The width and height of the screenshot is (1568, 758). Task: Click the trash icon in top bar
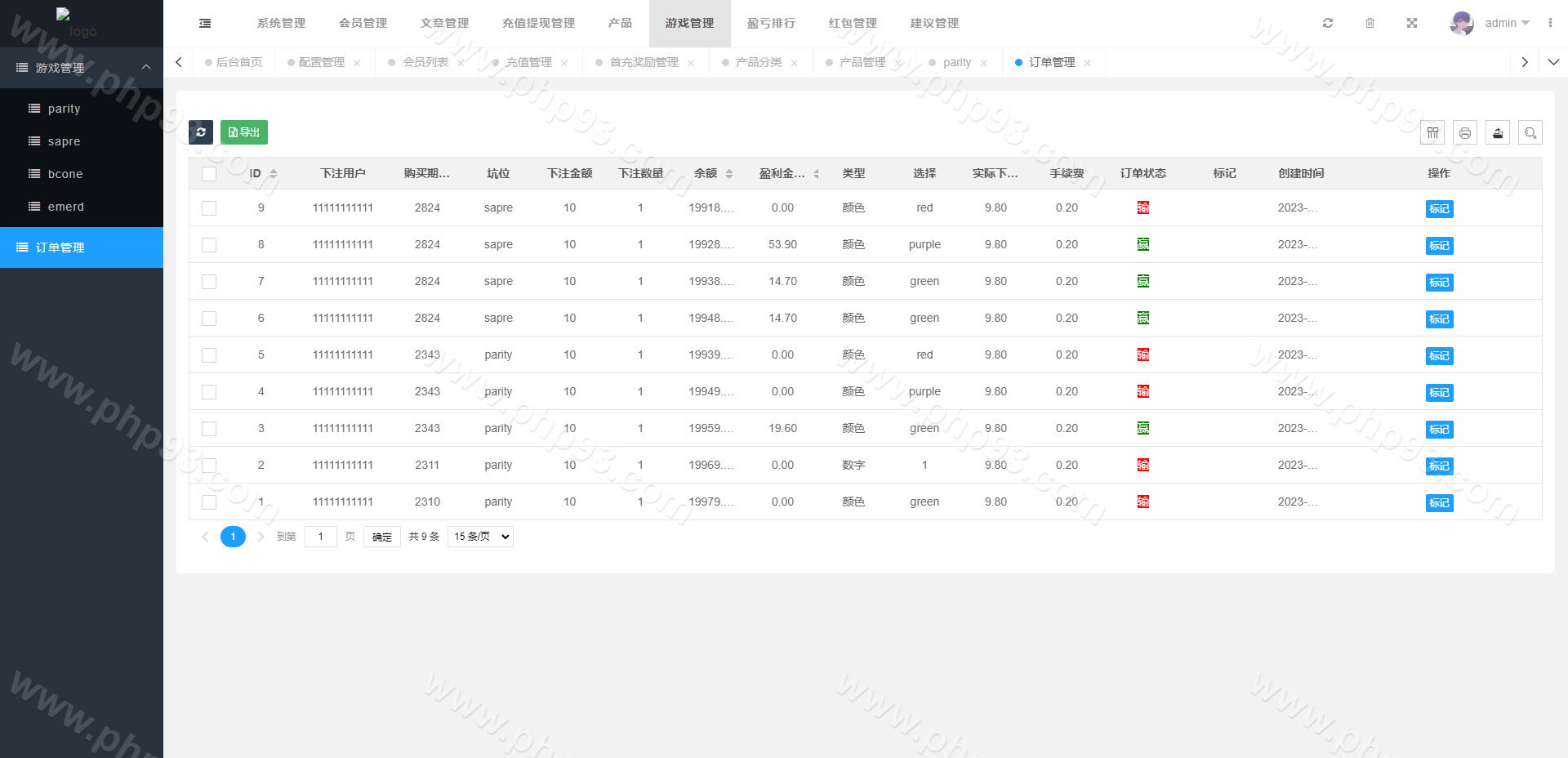click(x=1370, y=24)
